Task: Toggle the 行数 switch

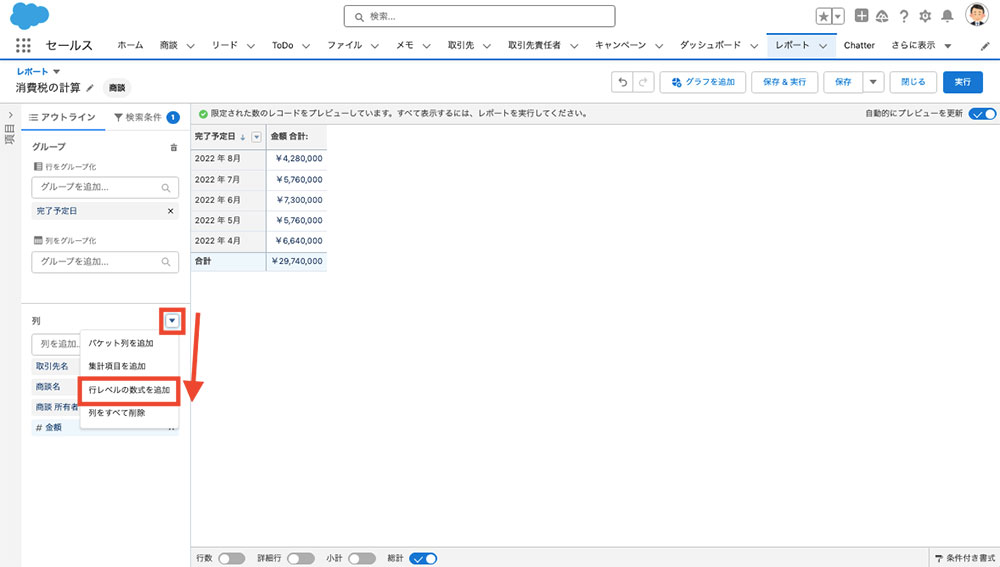Action: coord(232,559)
